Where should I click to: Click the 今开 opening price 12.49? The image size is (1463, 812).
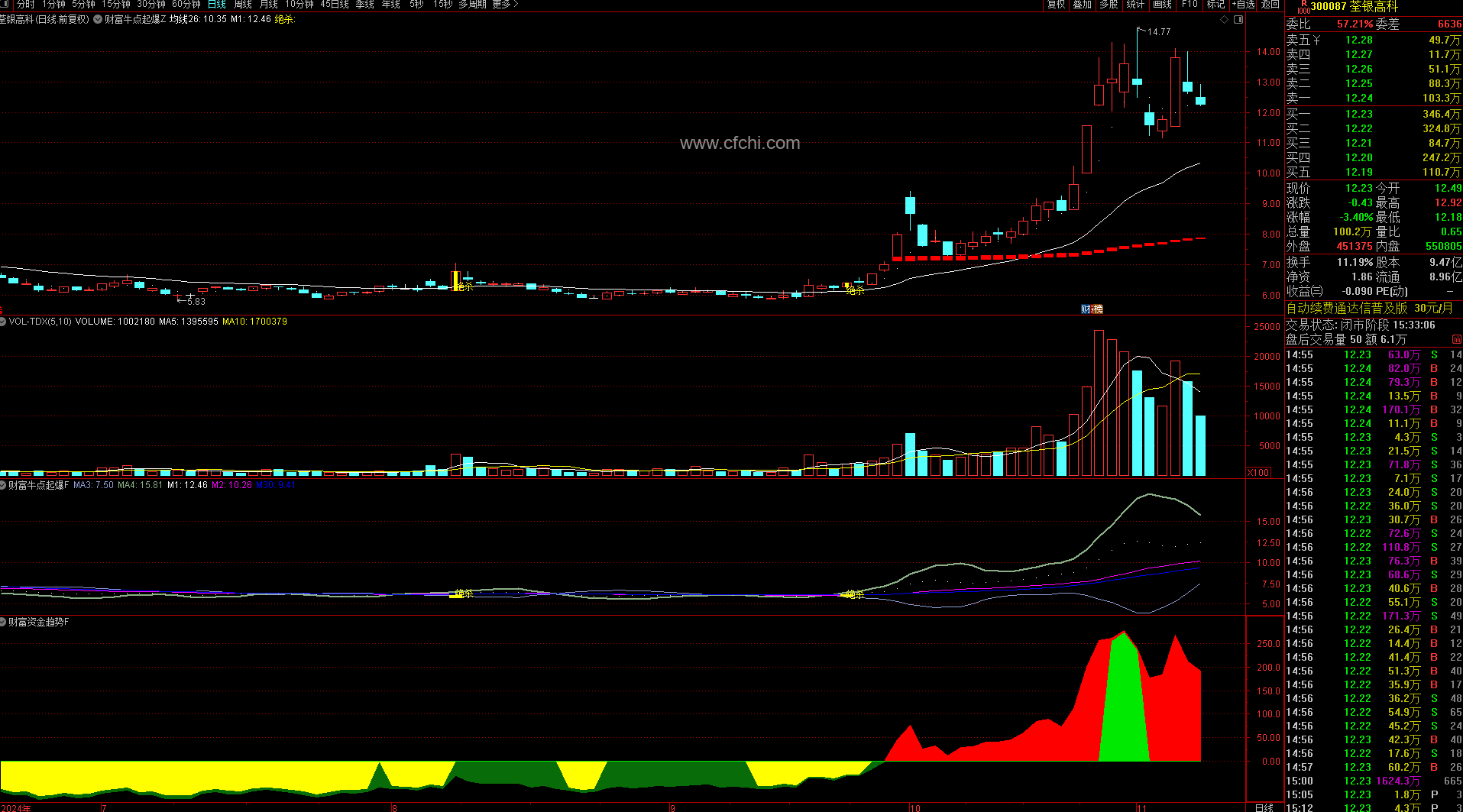1448,188
